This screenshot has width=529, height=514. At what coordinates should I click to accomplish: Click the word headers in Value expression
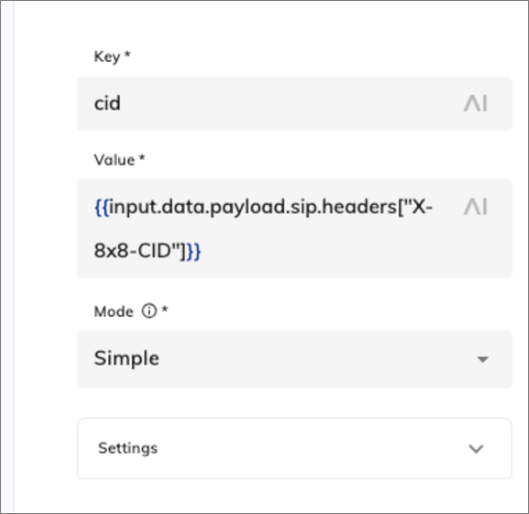coord(359,207)
